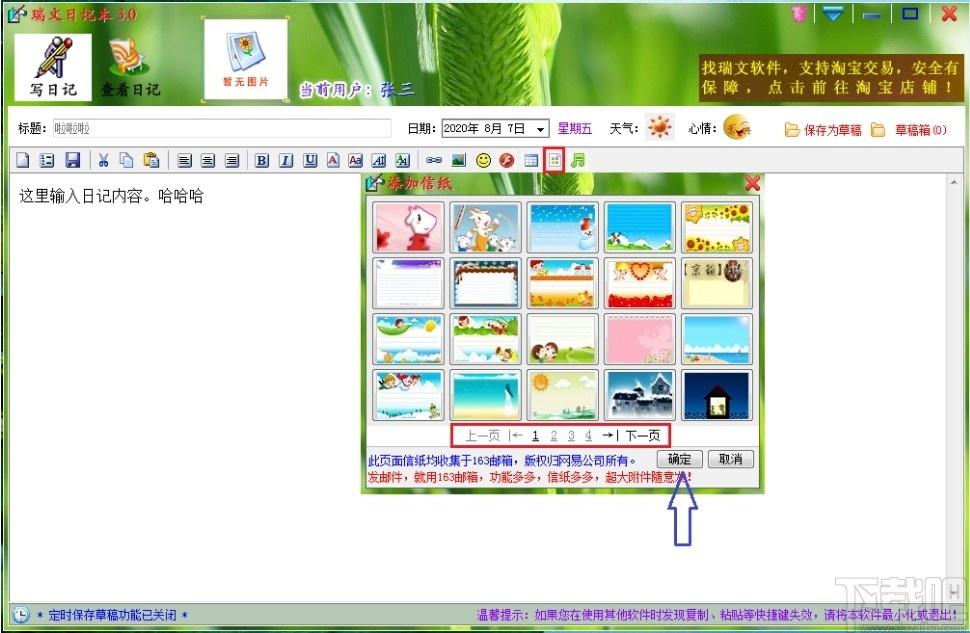Toggle underline formatting in toolbar
The image size is (970, 633).
(x=310, y=160)
